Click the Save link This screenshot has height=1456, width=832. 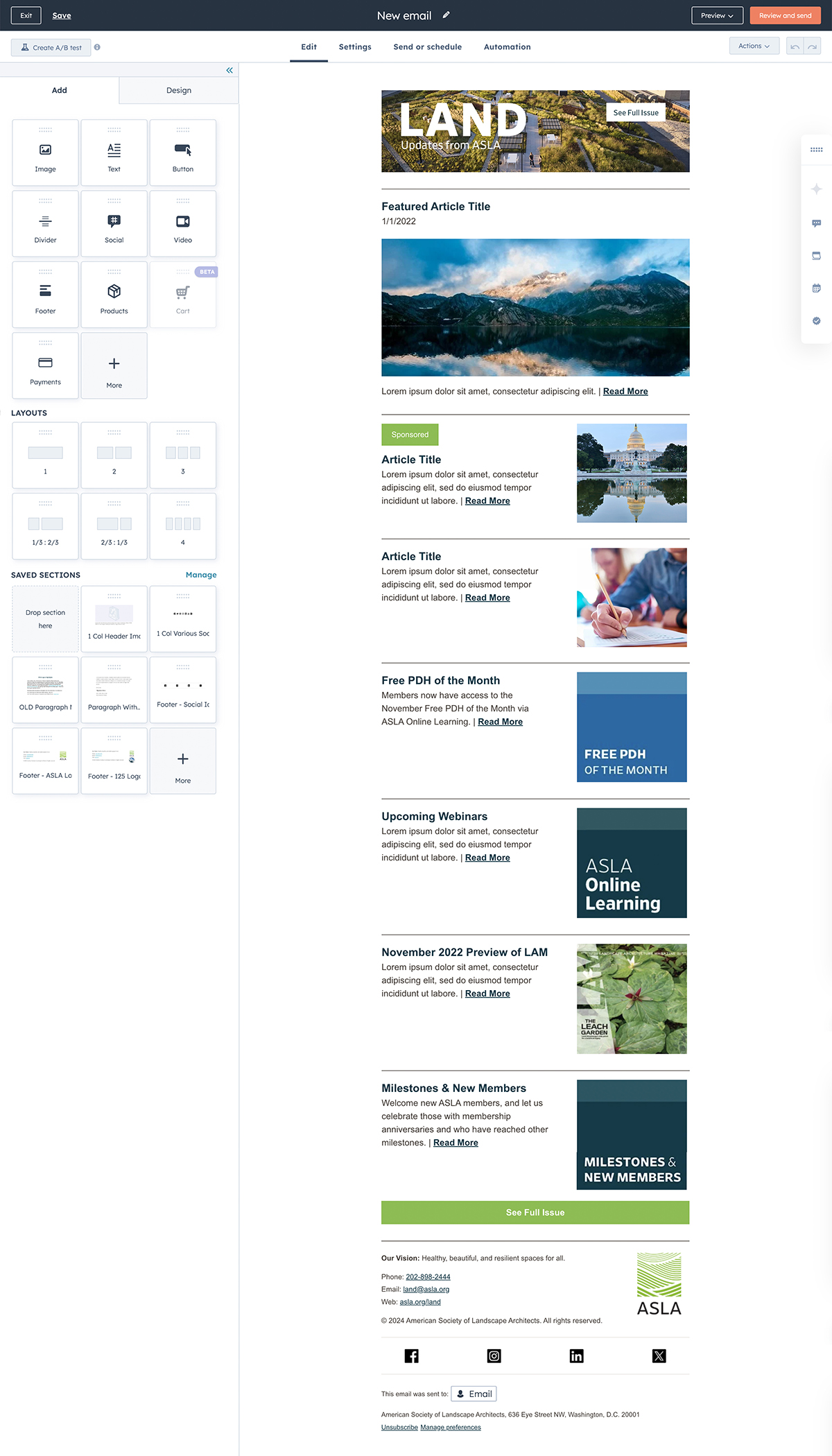tap(62, 15)
